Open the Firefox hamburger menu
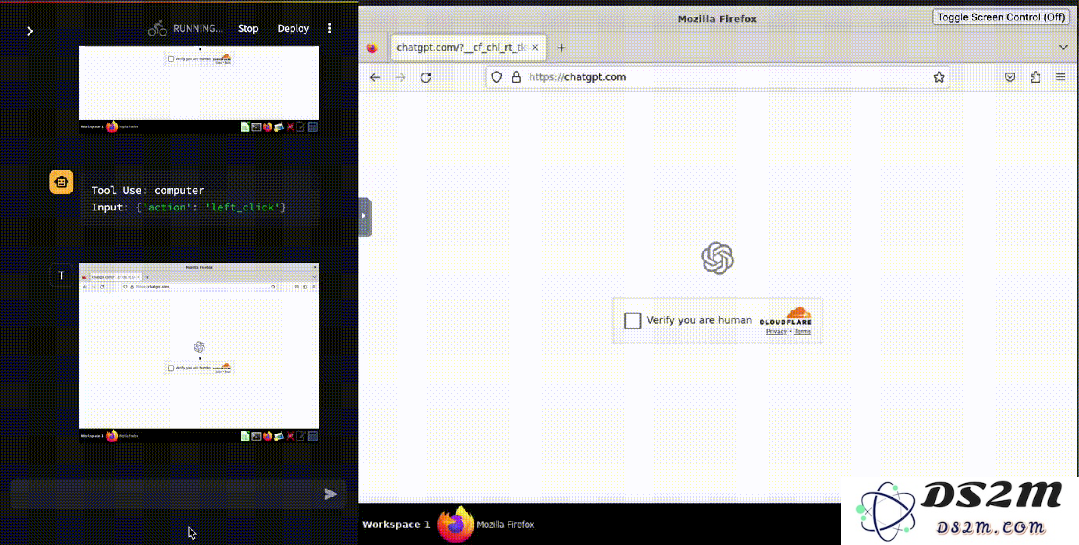Image resolution: width=1079 pixels, height=545 pixels. point(1060,77)
